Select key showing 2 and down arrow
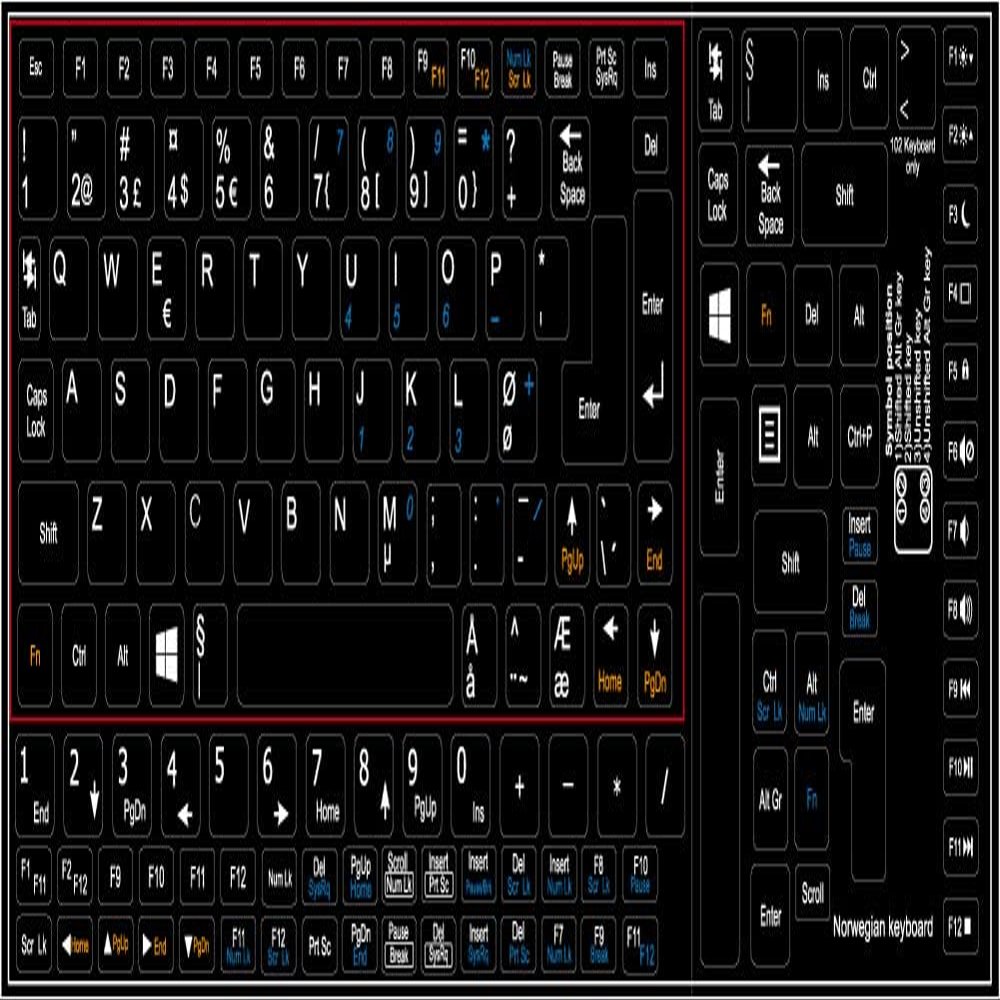Screen dimensions: 1000x1000 [x=83, y=786]
